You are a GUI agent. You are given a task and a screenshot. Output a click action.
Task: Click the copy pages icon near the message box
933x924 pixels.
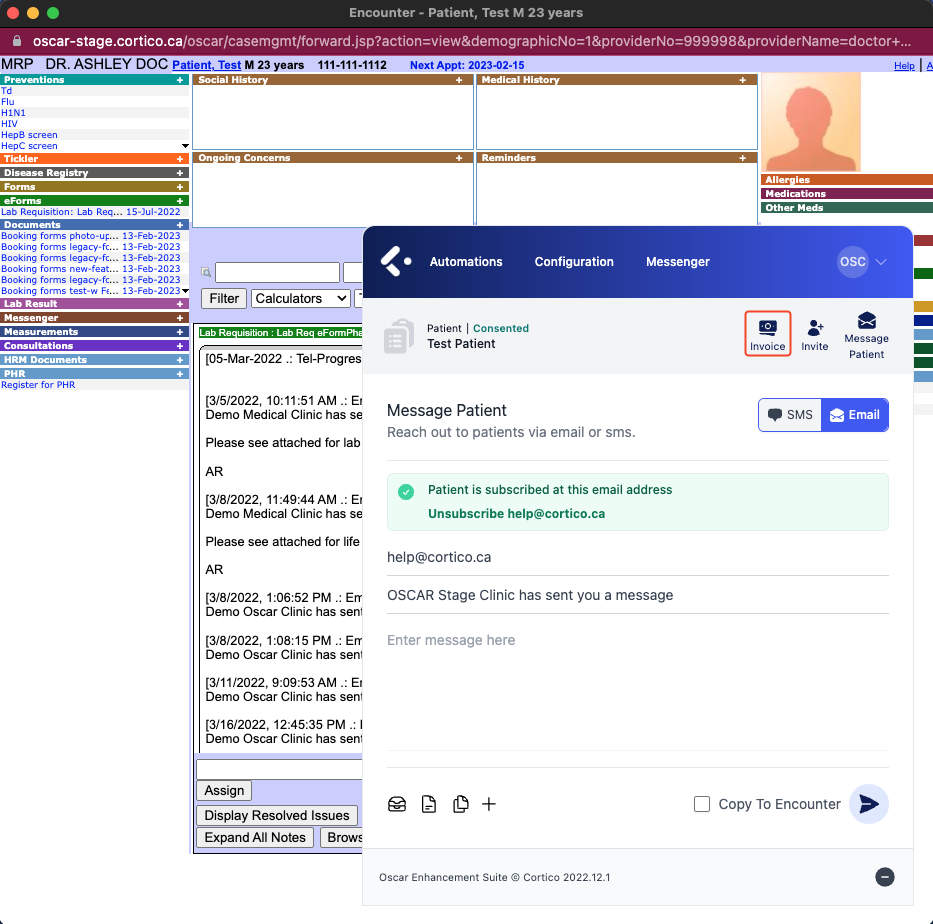pos(461,804)
